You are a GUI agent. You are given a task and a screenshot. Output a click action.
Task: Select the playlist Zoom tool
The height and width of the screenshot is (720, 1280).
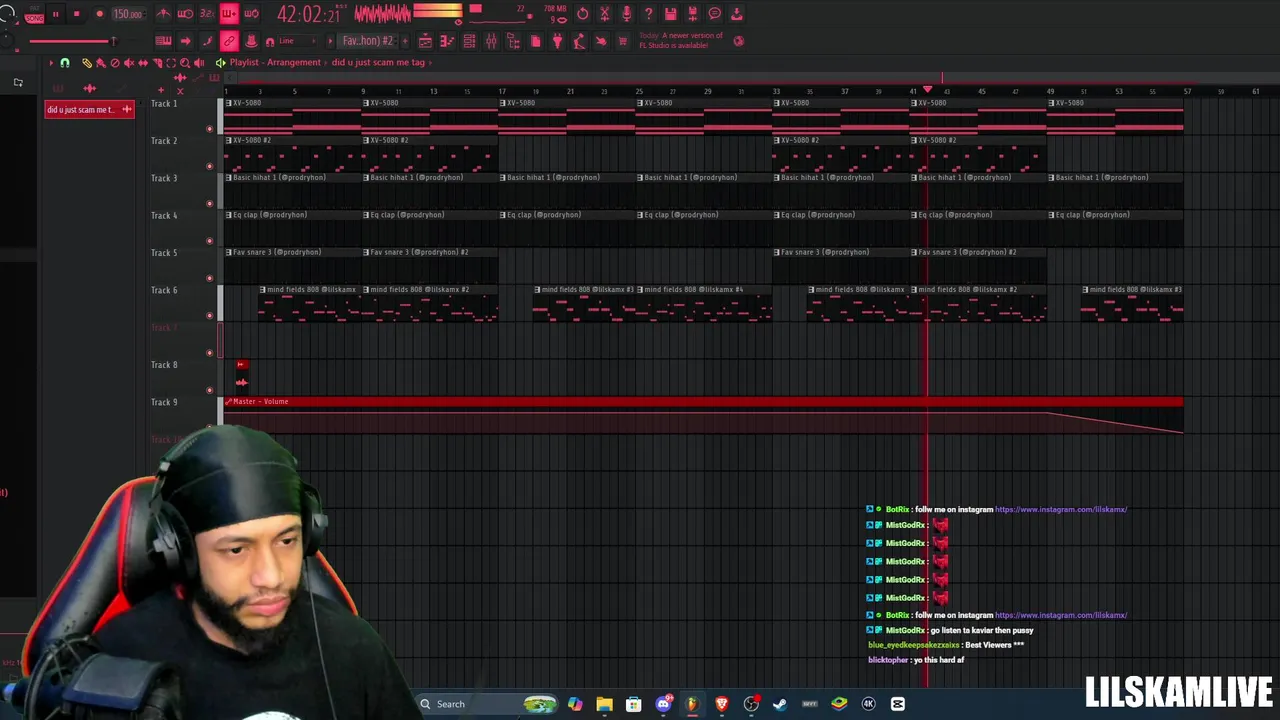pyautogui.click(x=185, y=62)
